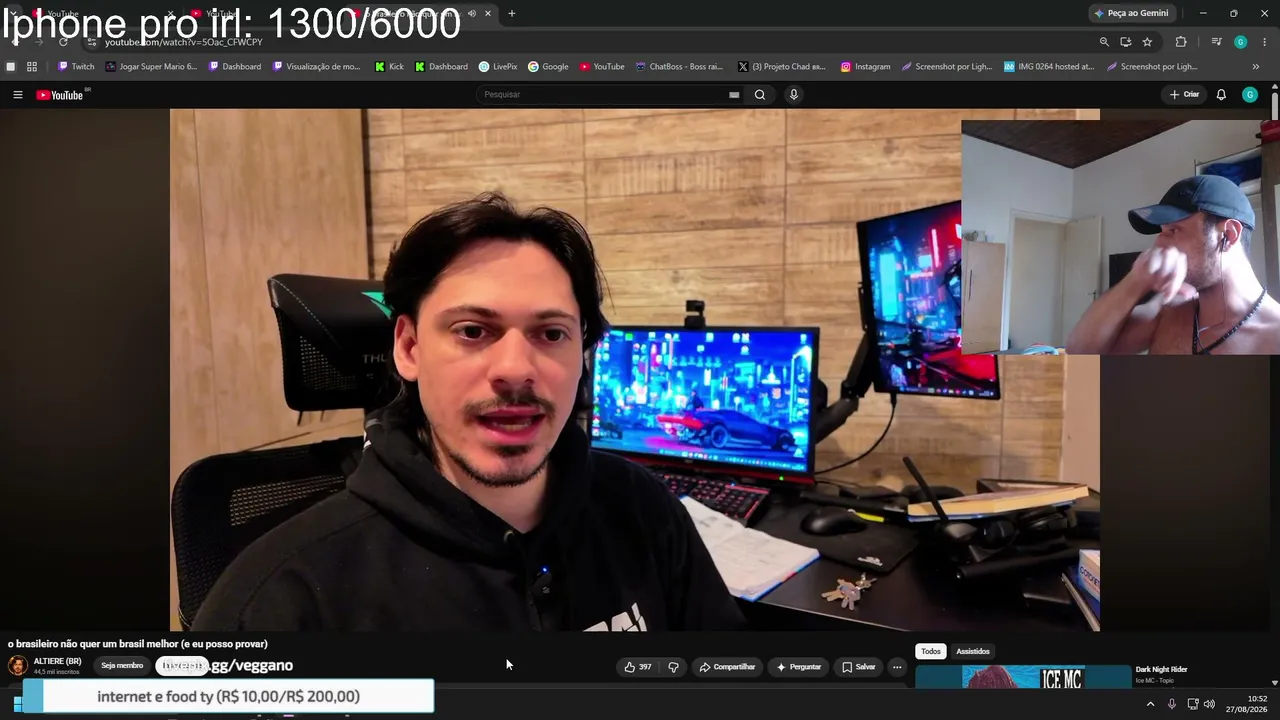Open the YouTube bookmark in the bookmarks bar
This screenshot has height=720, width=1280.
click(602, 67)
